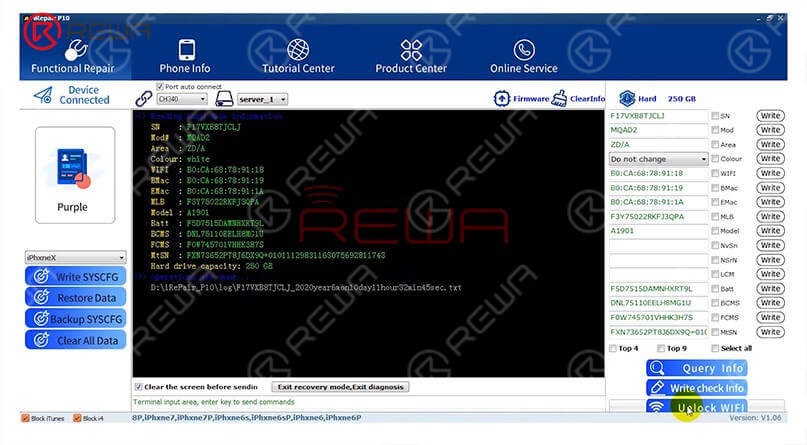Click the Hard disk capacity icon
The height and width of the screenshot is (445, 807).
coord(627,98)
